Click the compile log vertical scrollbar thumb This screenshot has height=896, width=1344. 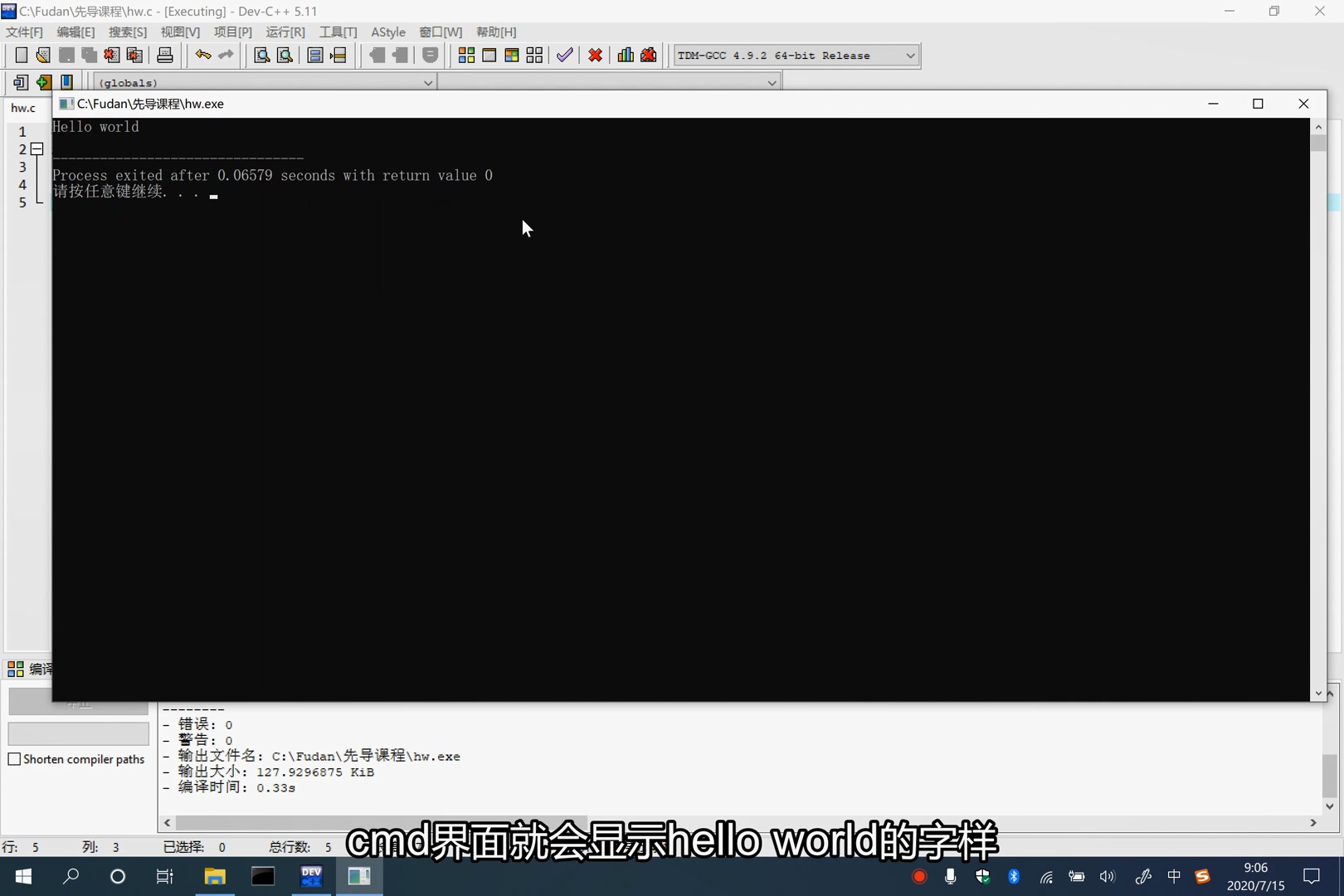click(x=1330, y=775)
